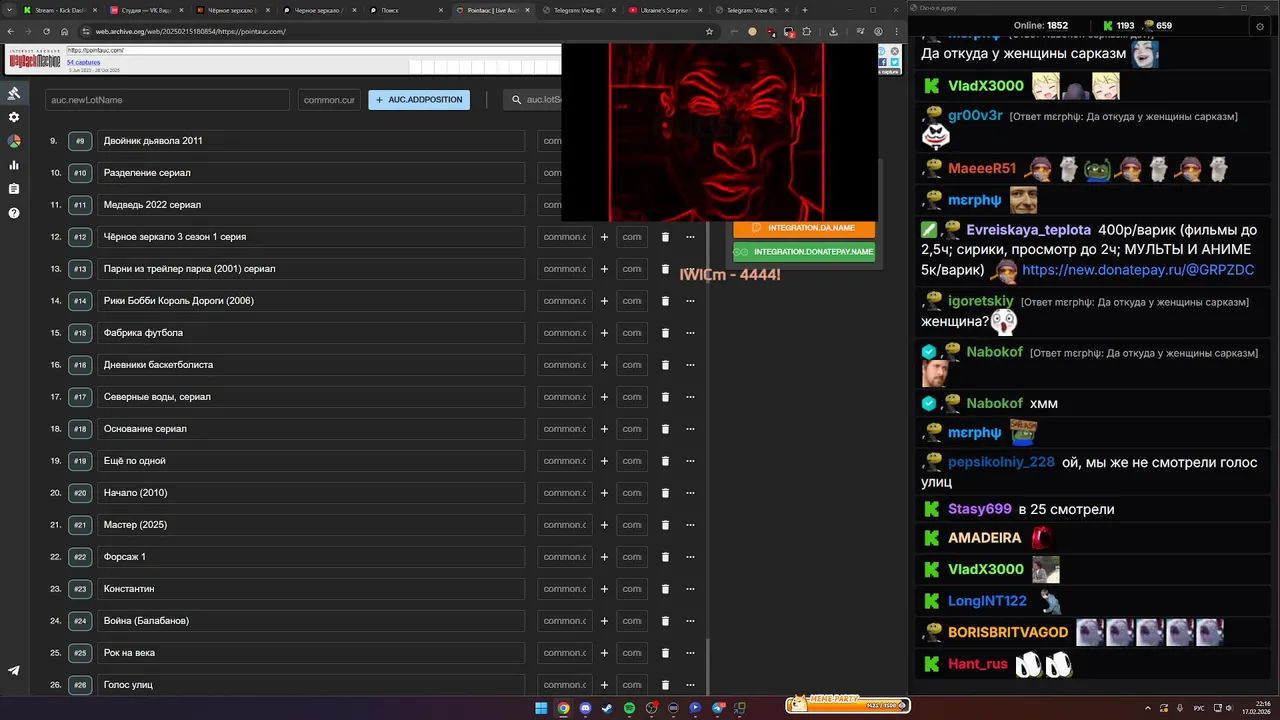Image resolution: width=1280 pixels, height=720 pixels.
Task: Delete lot Фабрика футбола
Action: tap(665, 333)
